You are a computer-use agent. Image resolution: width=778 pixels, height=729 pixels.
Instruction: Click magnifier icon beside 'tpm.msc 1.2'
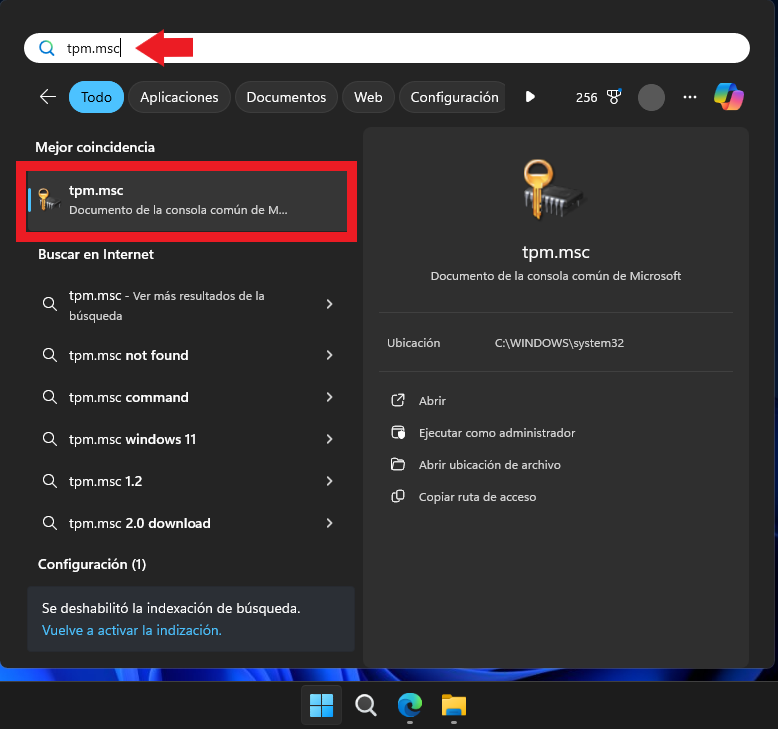tap(50, 481)
